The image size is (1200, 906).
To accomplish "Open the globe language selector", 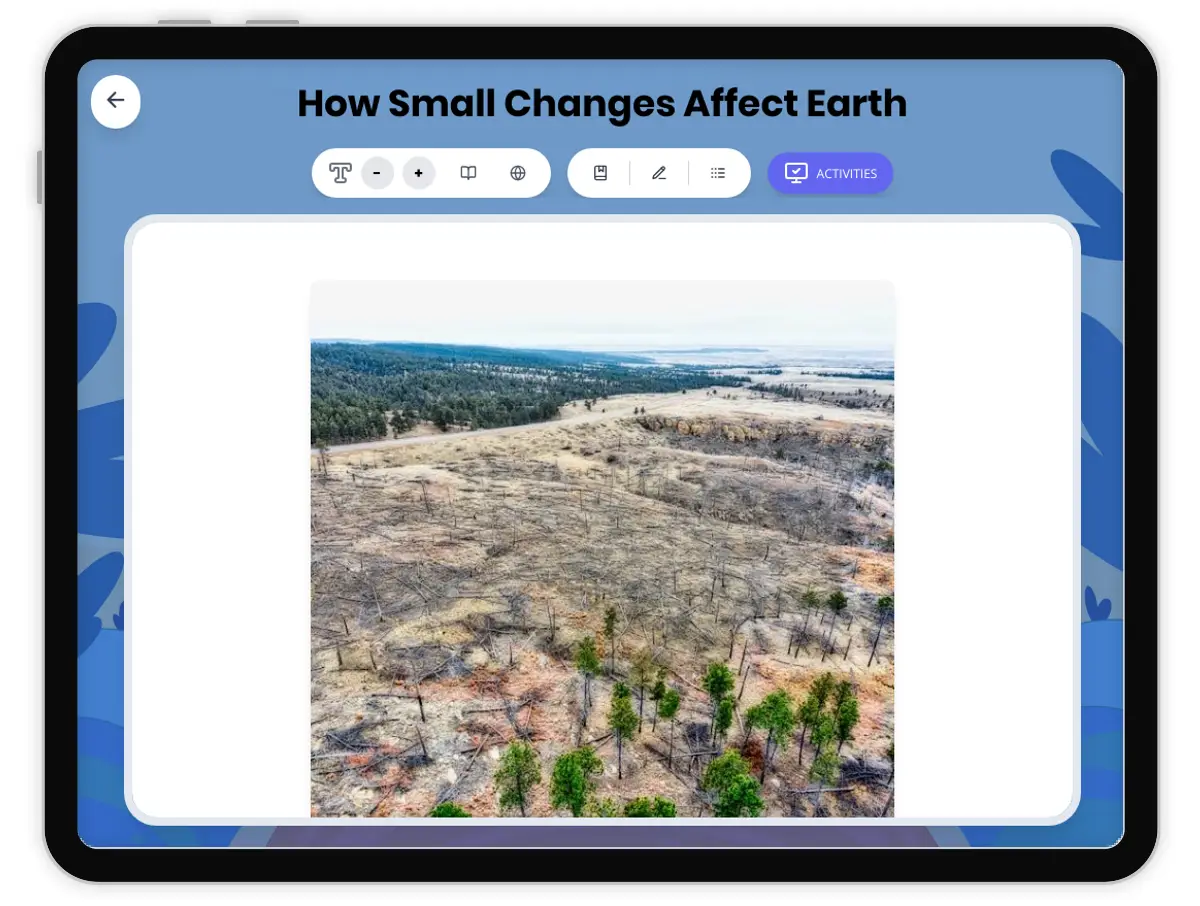I will [518, 173].
